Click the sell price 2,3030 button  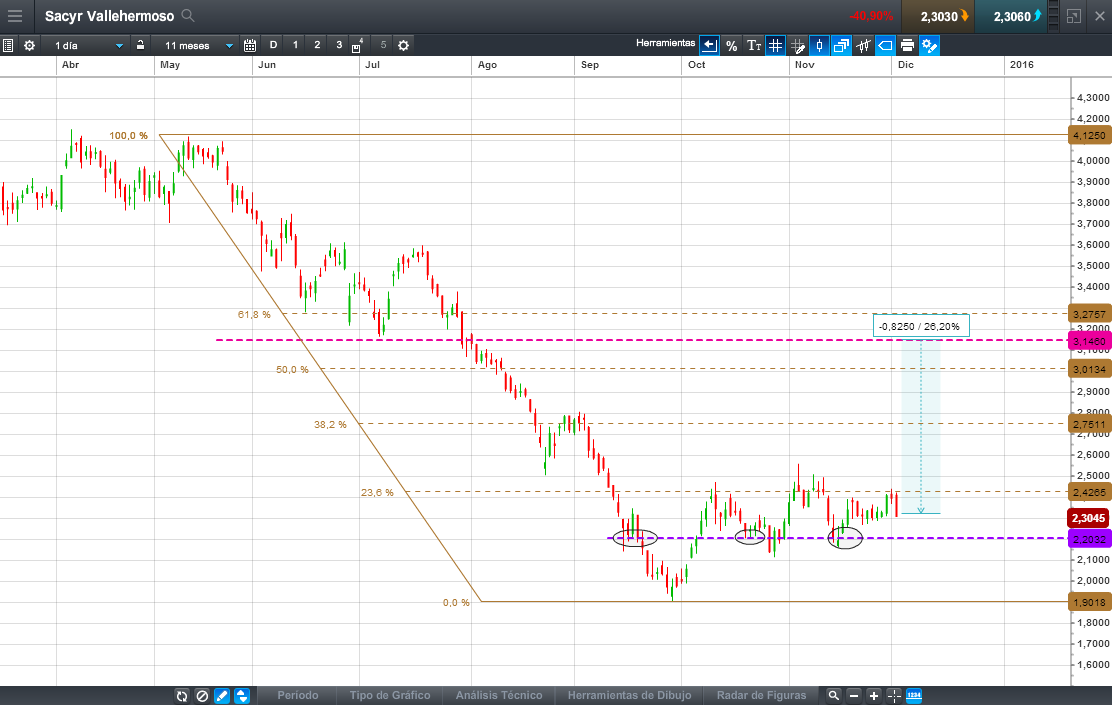click(x=937, y=16)
